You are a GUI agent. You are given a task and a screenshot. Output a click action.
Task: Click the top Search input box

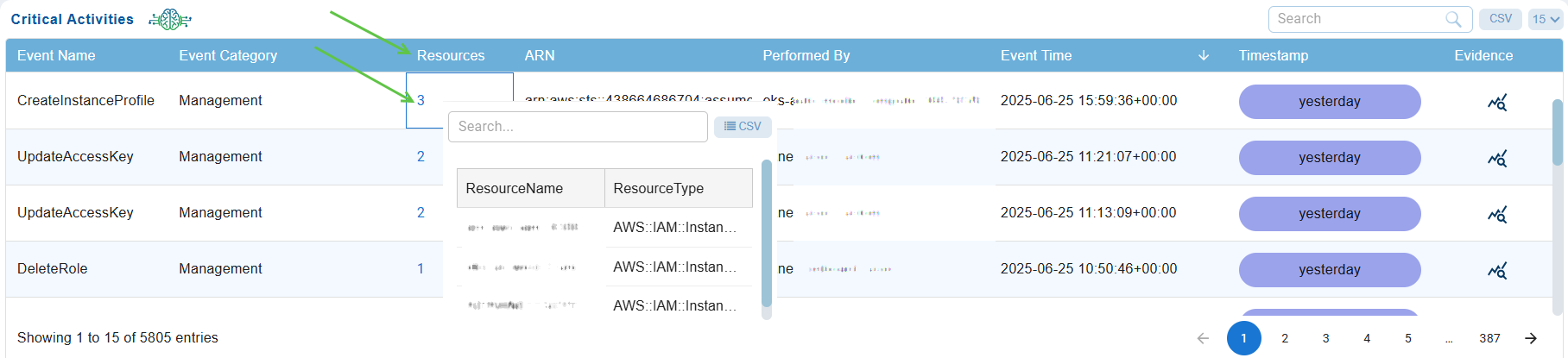[1359, 19]
